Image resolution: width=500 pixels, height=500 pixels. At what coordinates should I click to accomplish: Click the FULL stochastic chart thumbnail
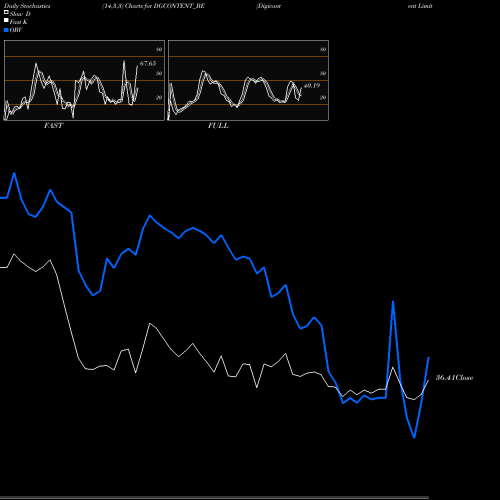248,80
